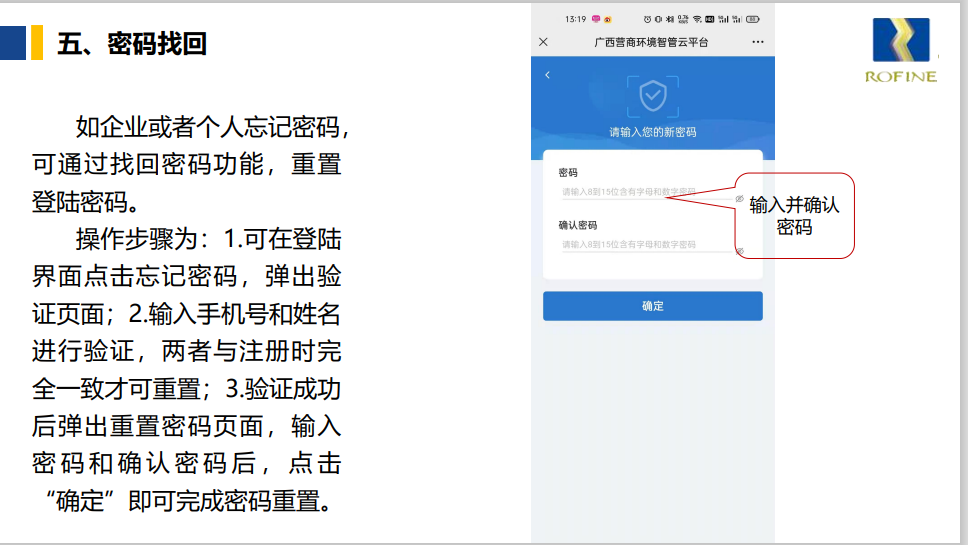Tap the battery indicator in phone status bar
Screen dimensions: 968x545
752,19
